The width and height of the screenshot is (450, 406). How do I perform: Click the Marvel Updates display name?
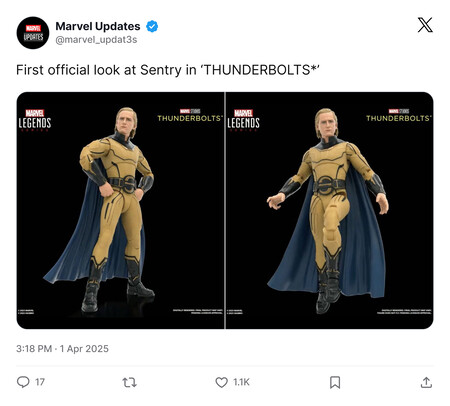(98, 26)
